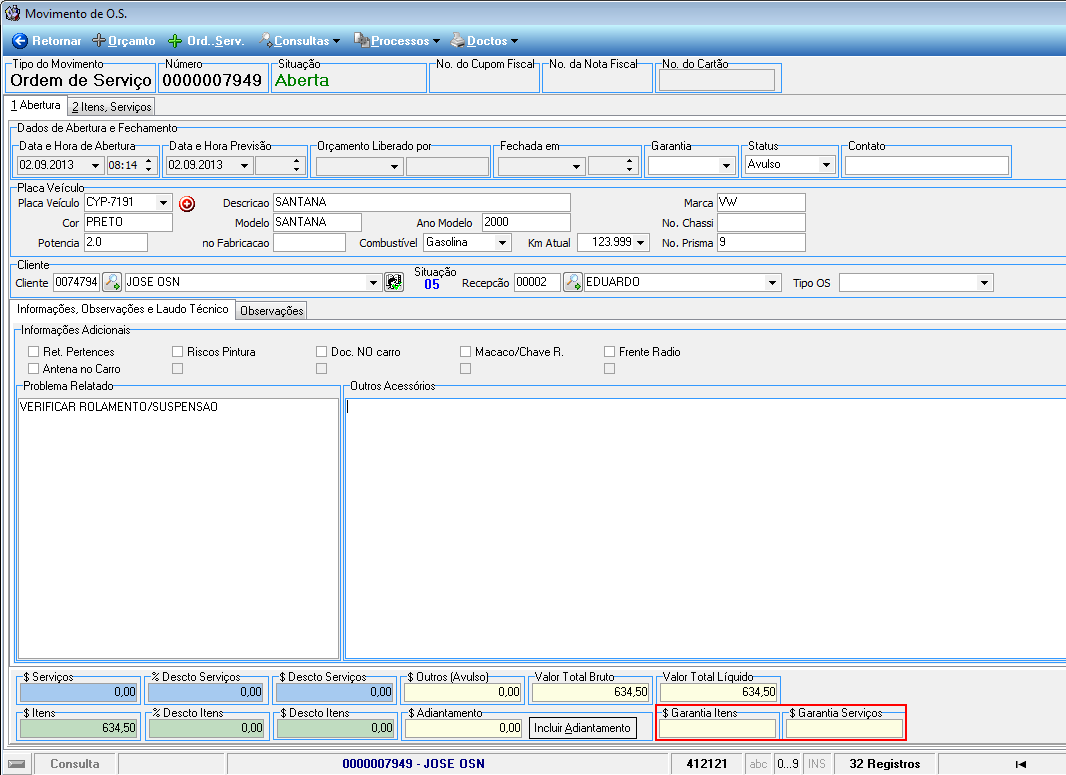Image resolution: width=1066 pixels, height=775 pixels.
Task: Click the Retornar button label
Action: pos(56,41)
